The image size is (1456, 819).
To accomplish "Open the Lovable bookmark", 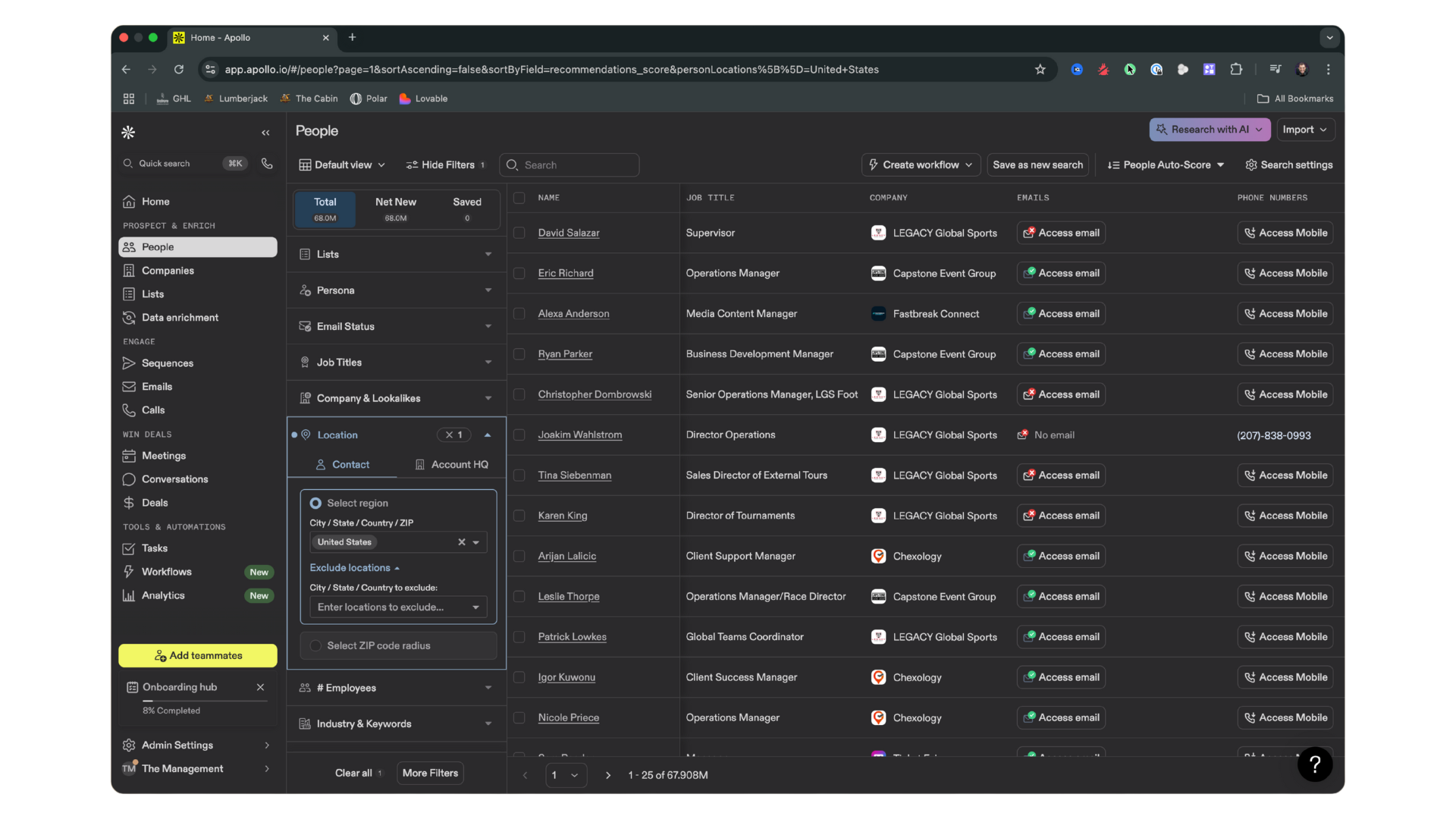I will click(x=423, y=99).
